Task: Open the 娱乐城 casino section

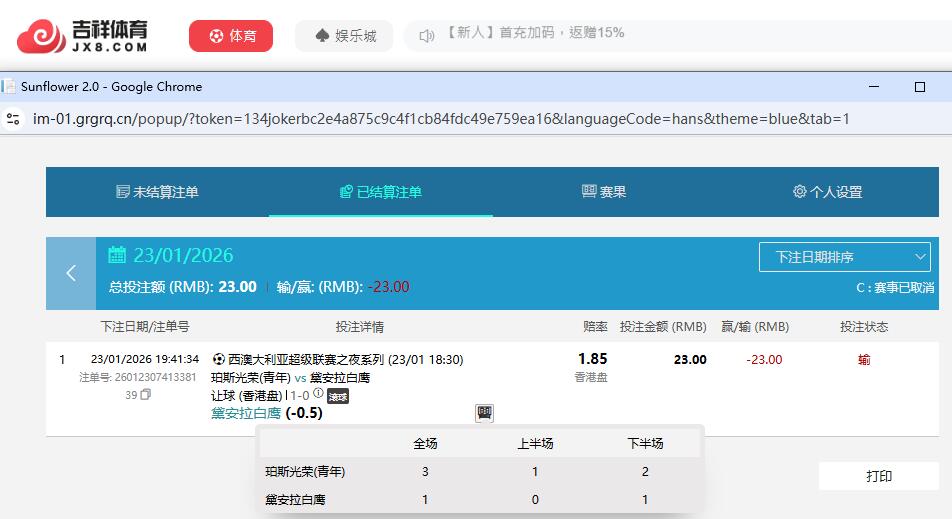Action: [x=344, y=36]
